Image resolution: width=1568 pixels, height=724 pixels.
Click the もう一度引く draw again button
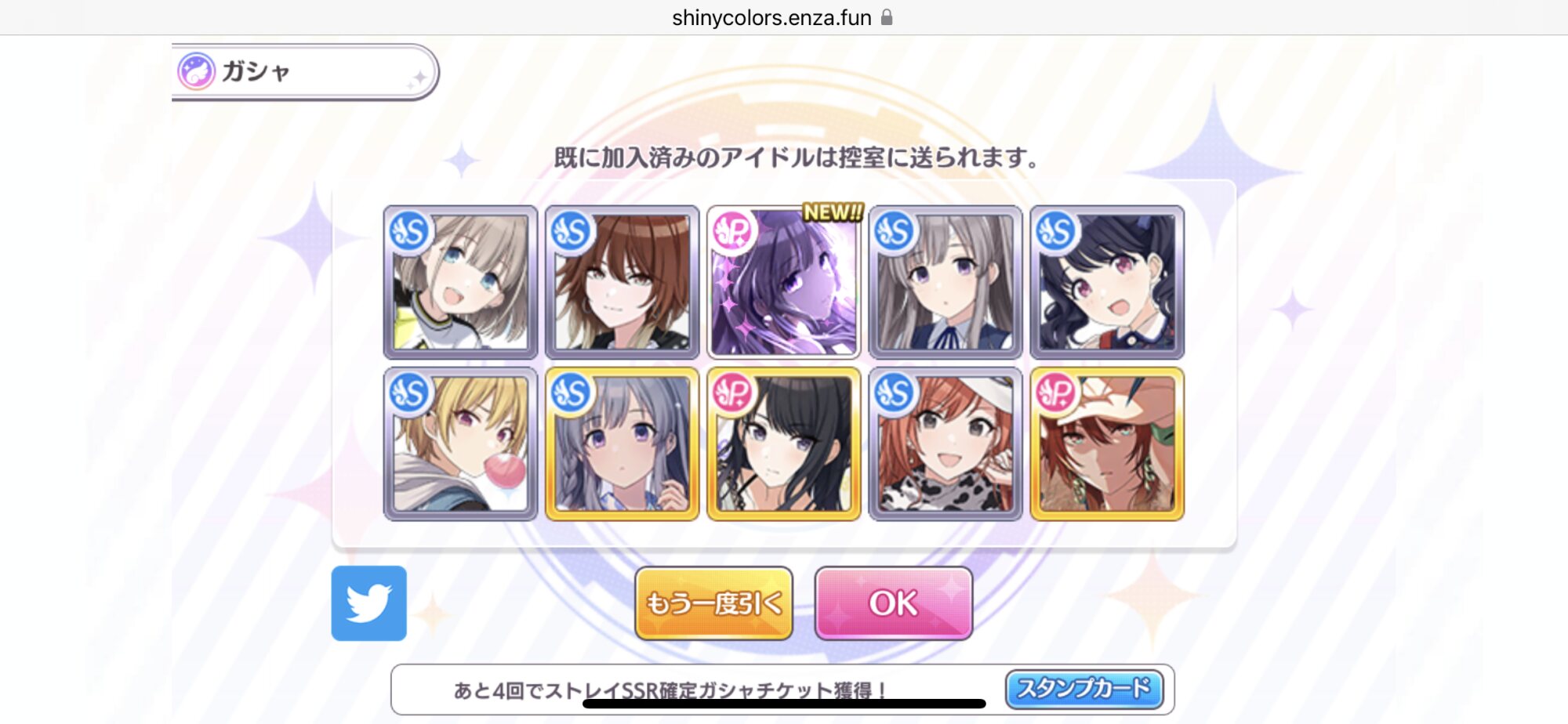pos(713,603)
